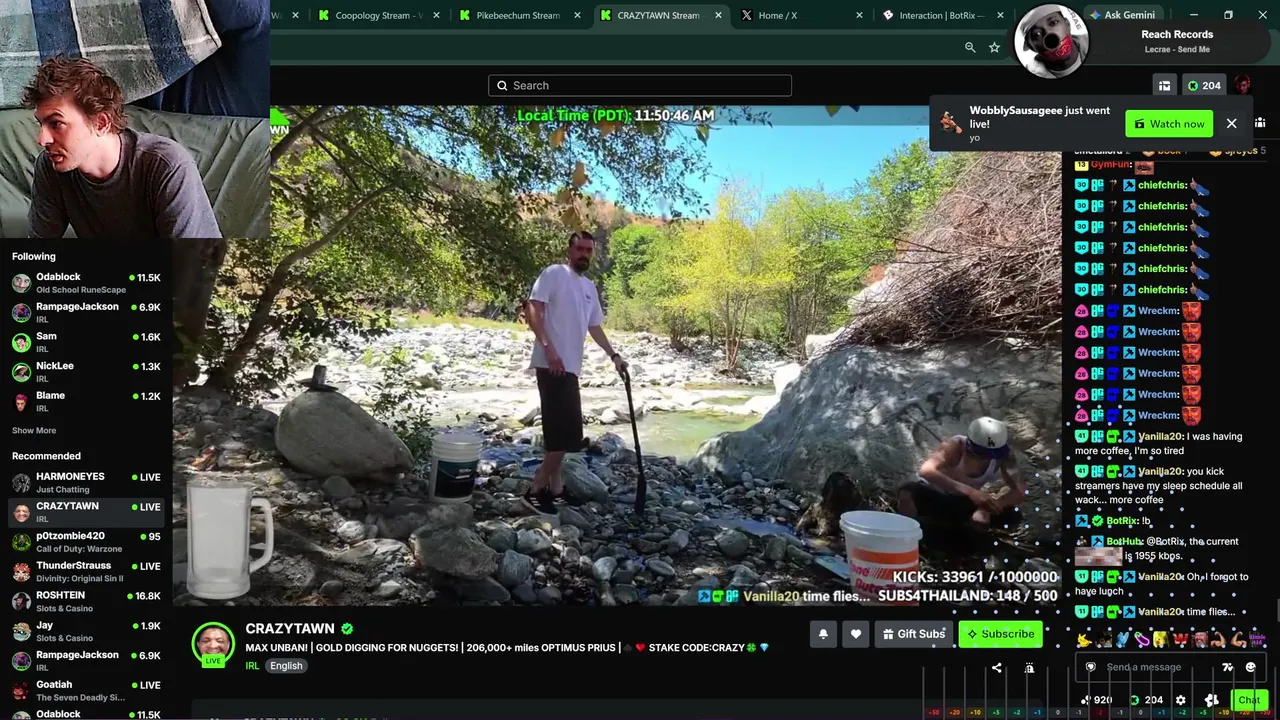Click the CRAZYTAWN streamer avatar below video
The image size is (1280, 720).
tap(213, 644)
